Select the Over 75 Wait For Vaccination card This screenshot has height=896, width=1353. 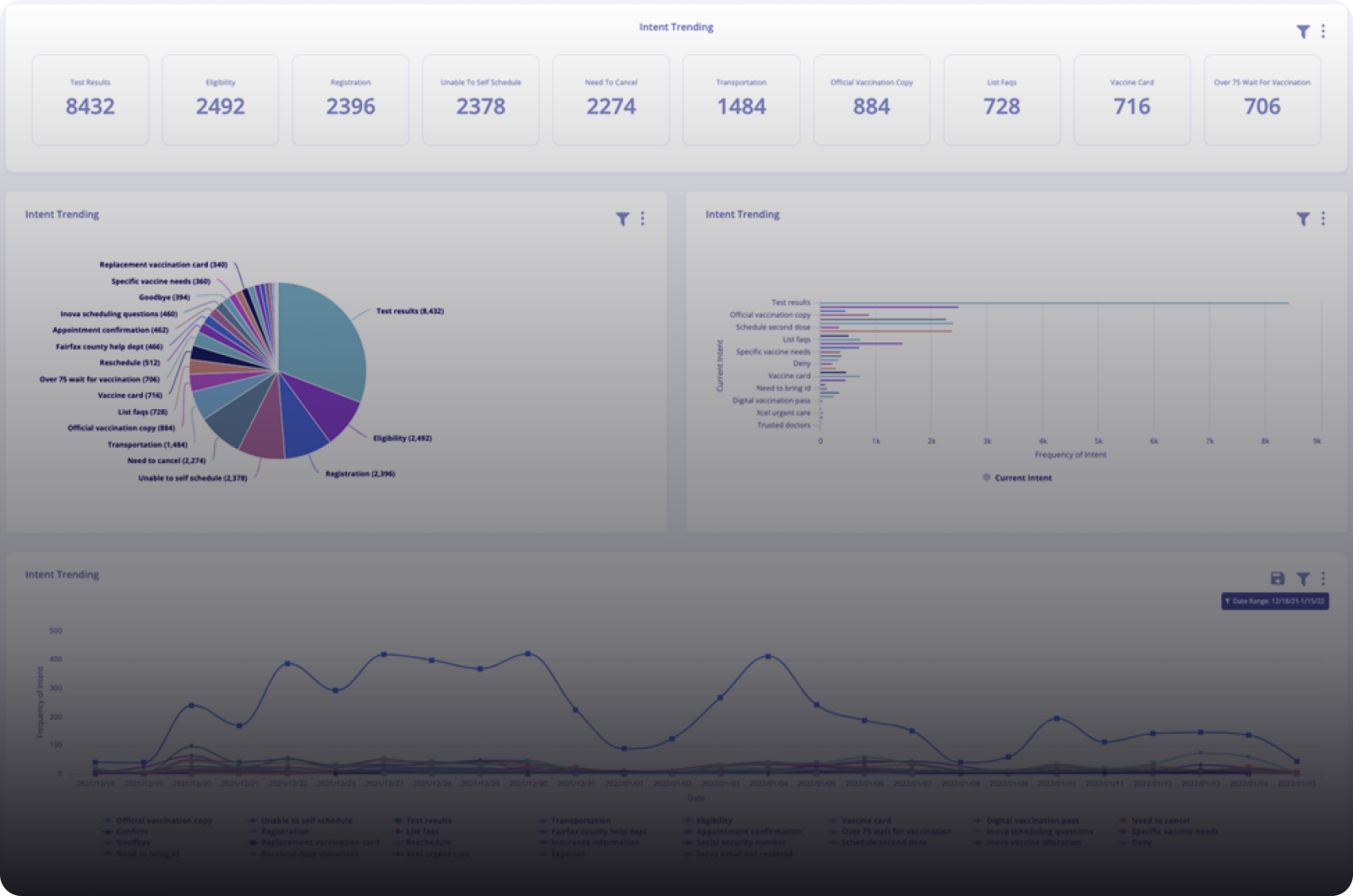[1263, 100]
